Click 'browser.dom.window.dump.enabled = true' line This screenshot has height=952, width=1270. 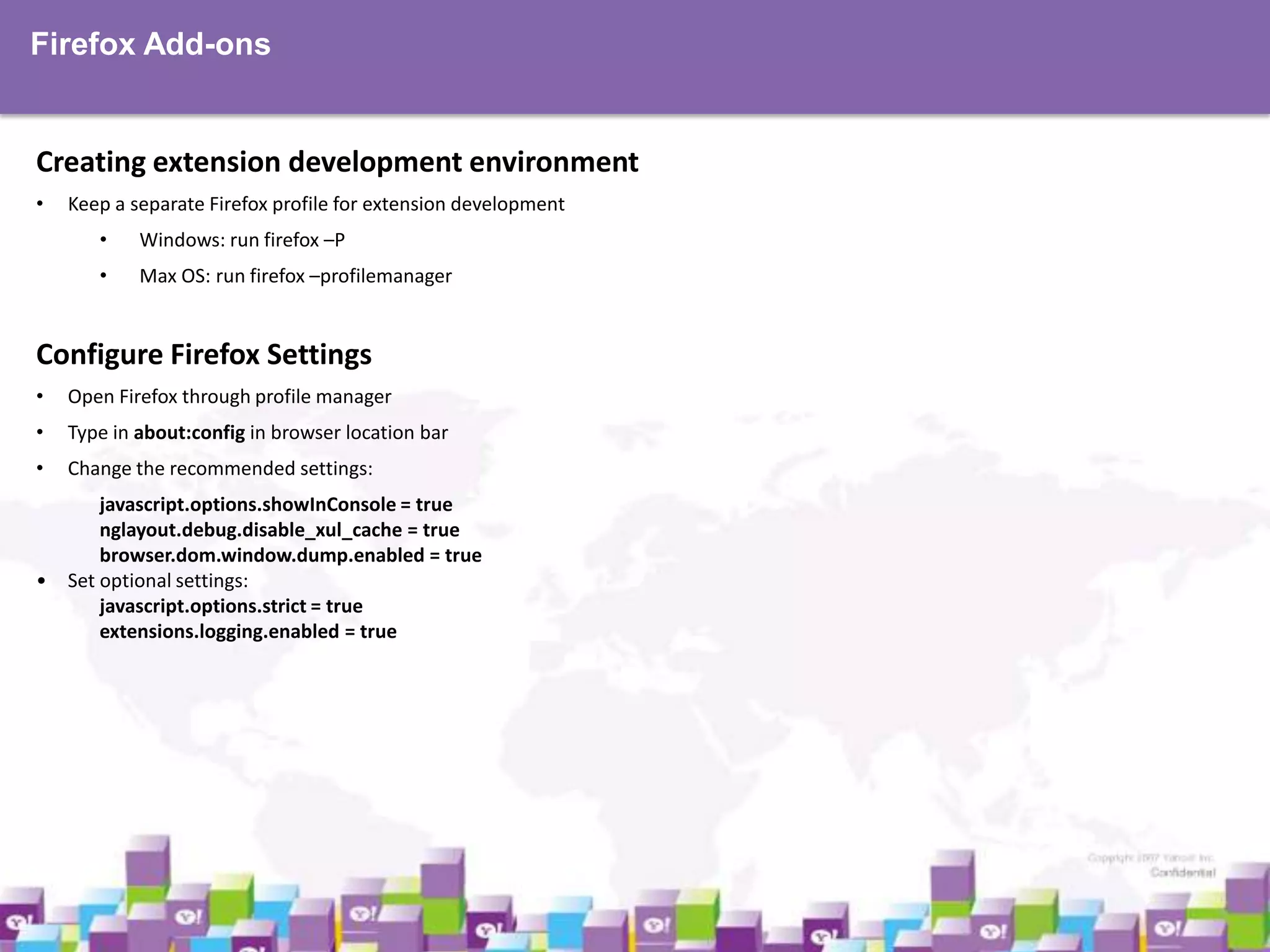(291, 555)
